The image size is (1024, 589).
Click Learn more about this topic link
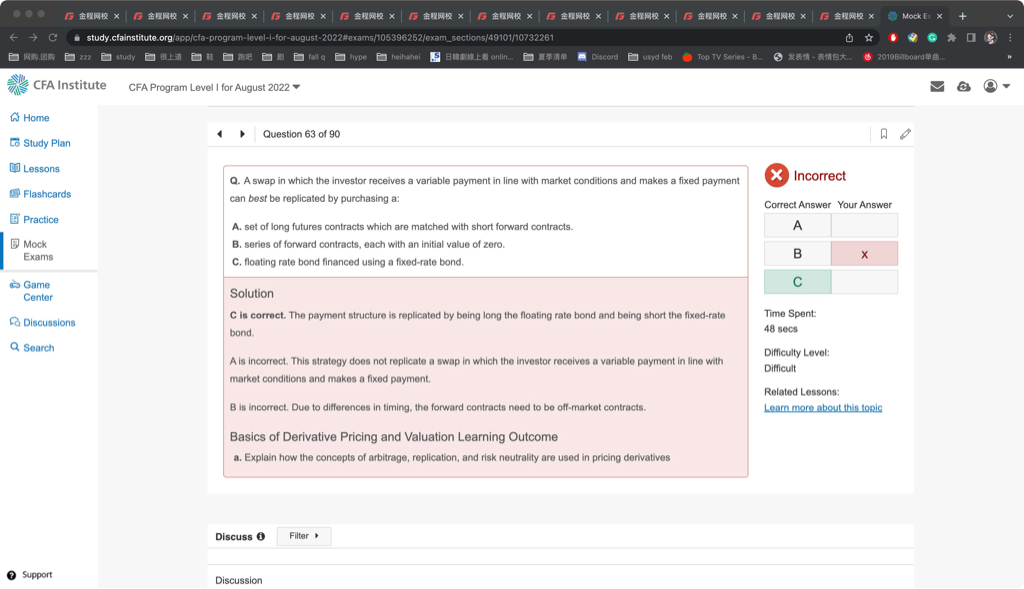(823, 408)
